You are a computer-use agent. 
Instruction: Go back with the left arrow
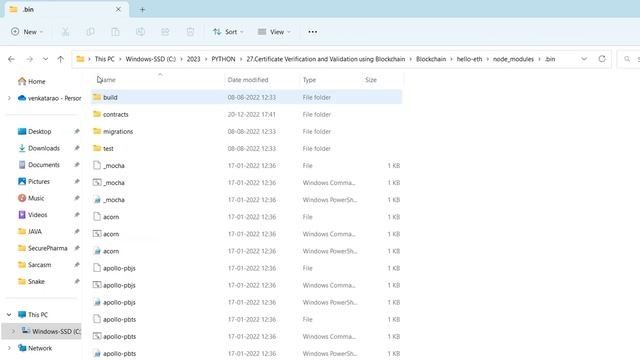pyautogui.click(x=11, y=59)
